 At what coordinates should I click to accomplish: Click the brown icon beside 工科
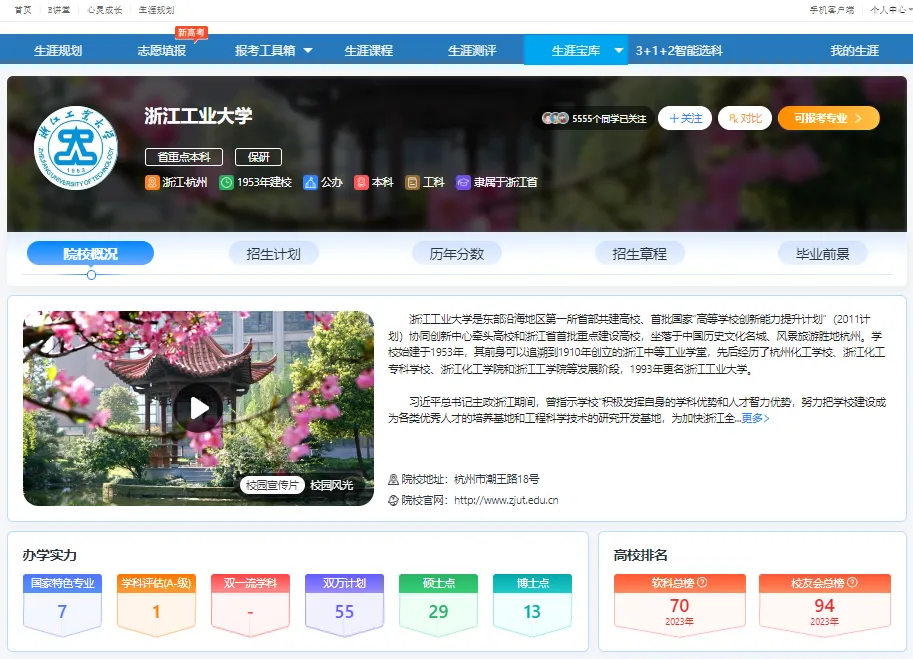(412, 182)
